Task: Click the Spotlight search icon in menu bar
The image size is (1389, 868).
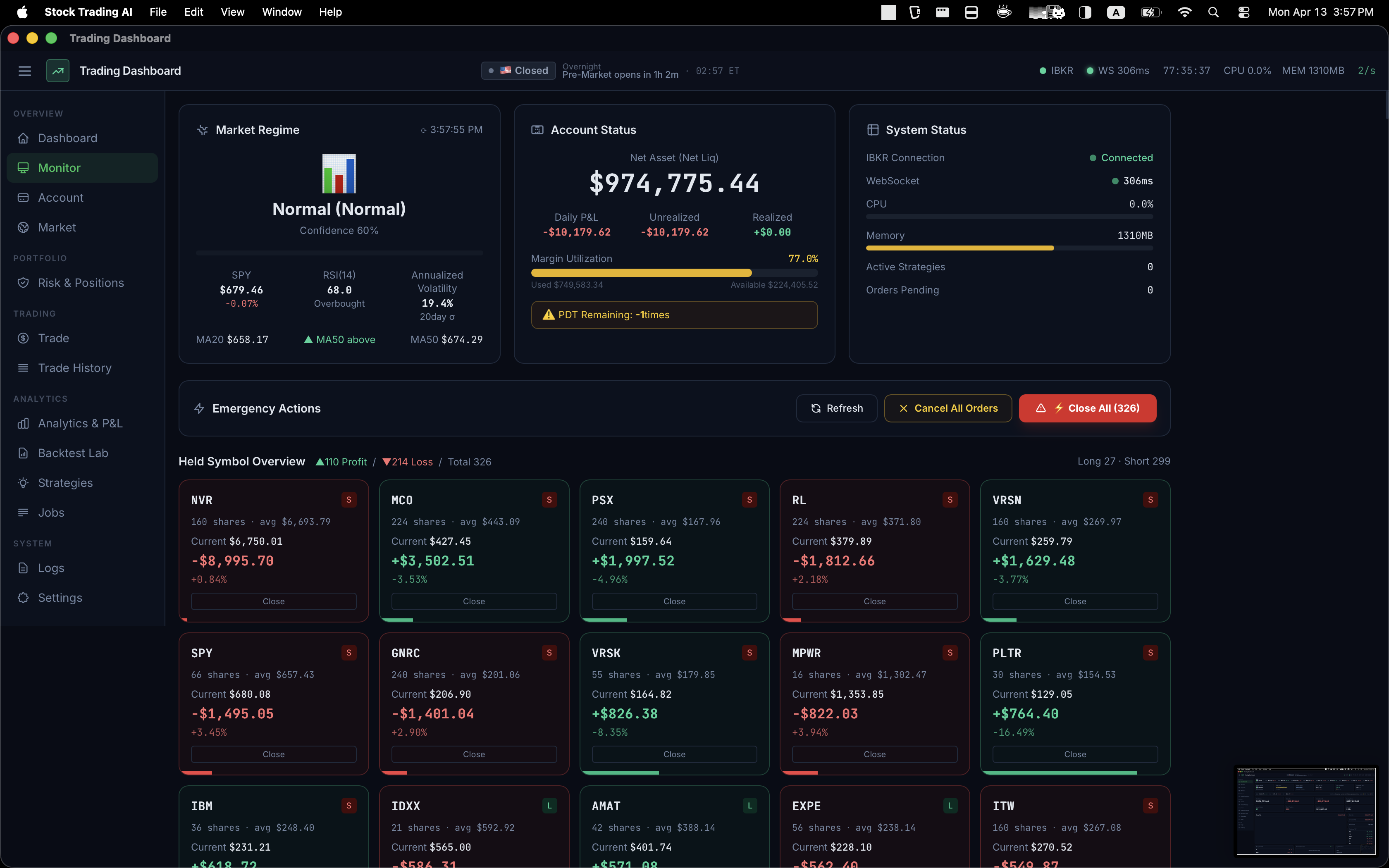Action: (1213, 12)
